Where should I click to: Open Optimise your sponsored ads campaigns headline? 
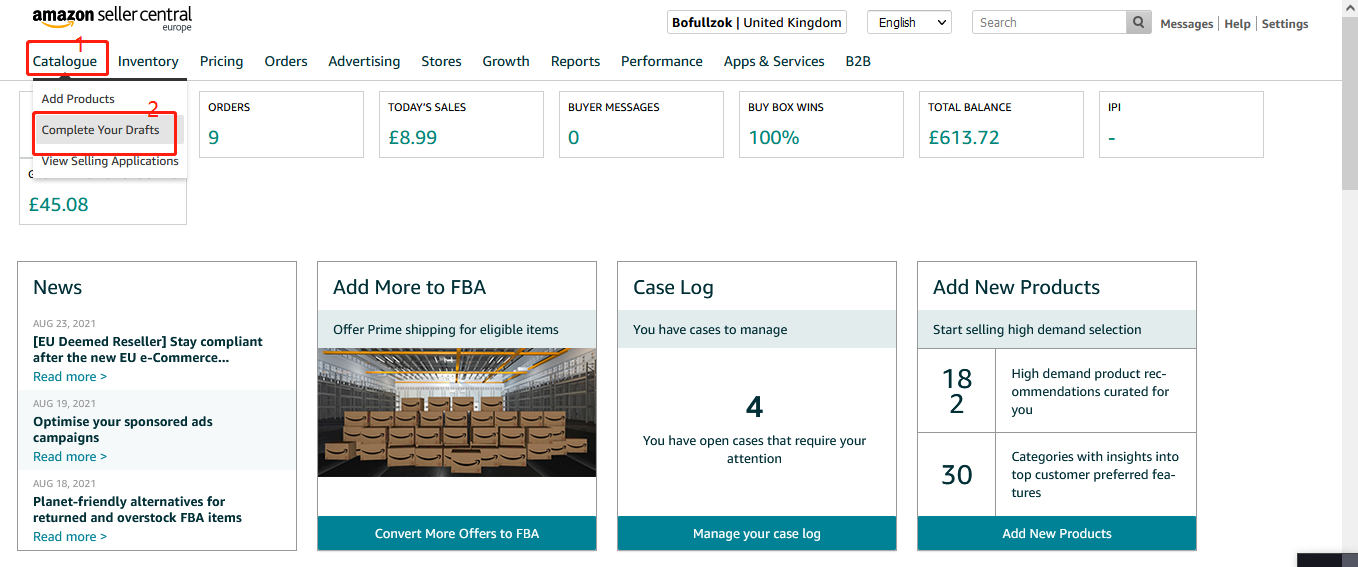123,429
